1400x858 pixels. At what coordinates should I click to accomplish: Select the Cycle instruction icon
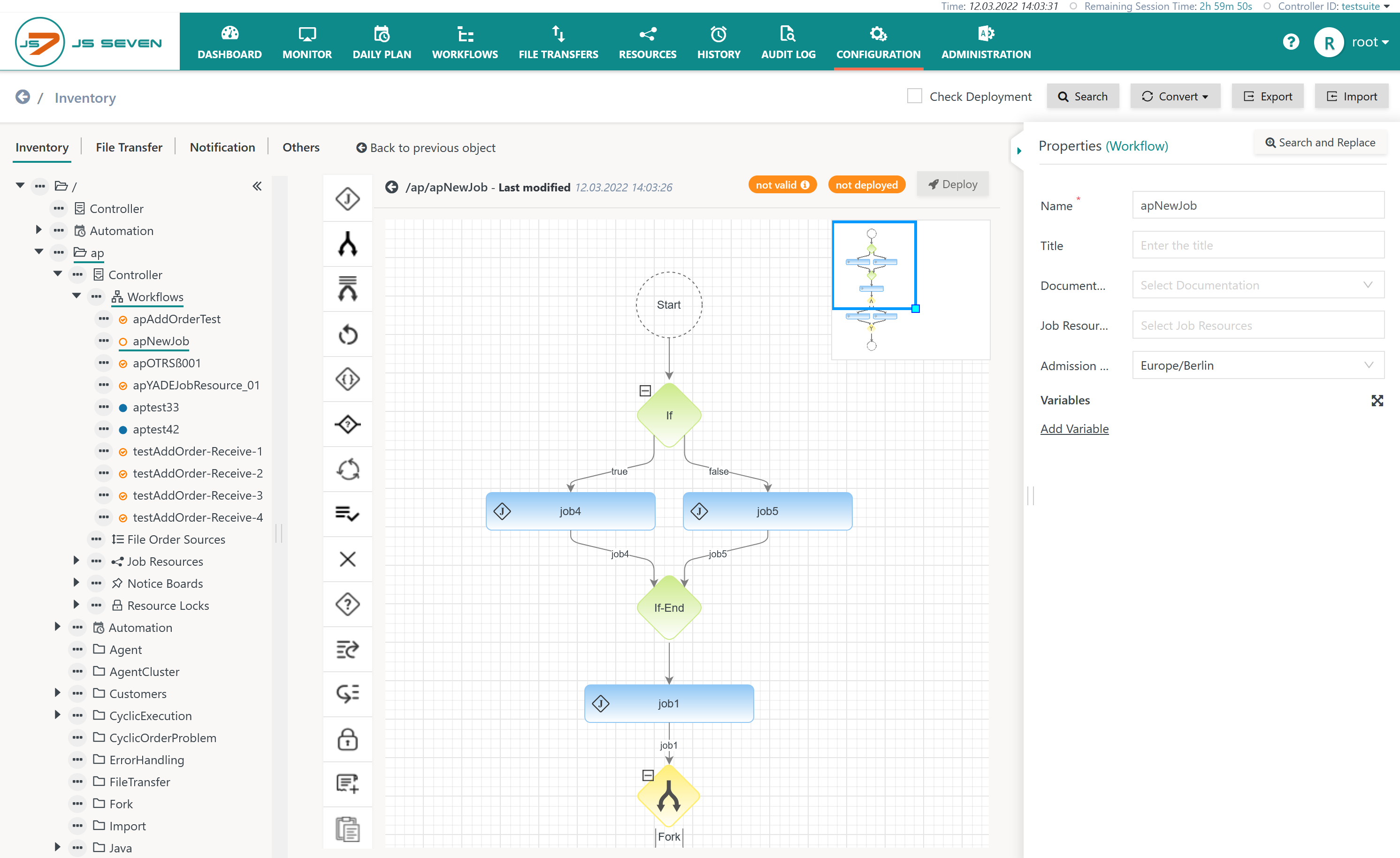click(347, 469)
